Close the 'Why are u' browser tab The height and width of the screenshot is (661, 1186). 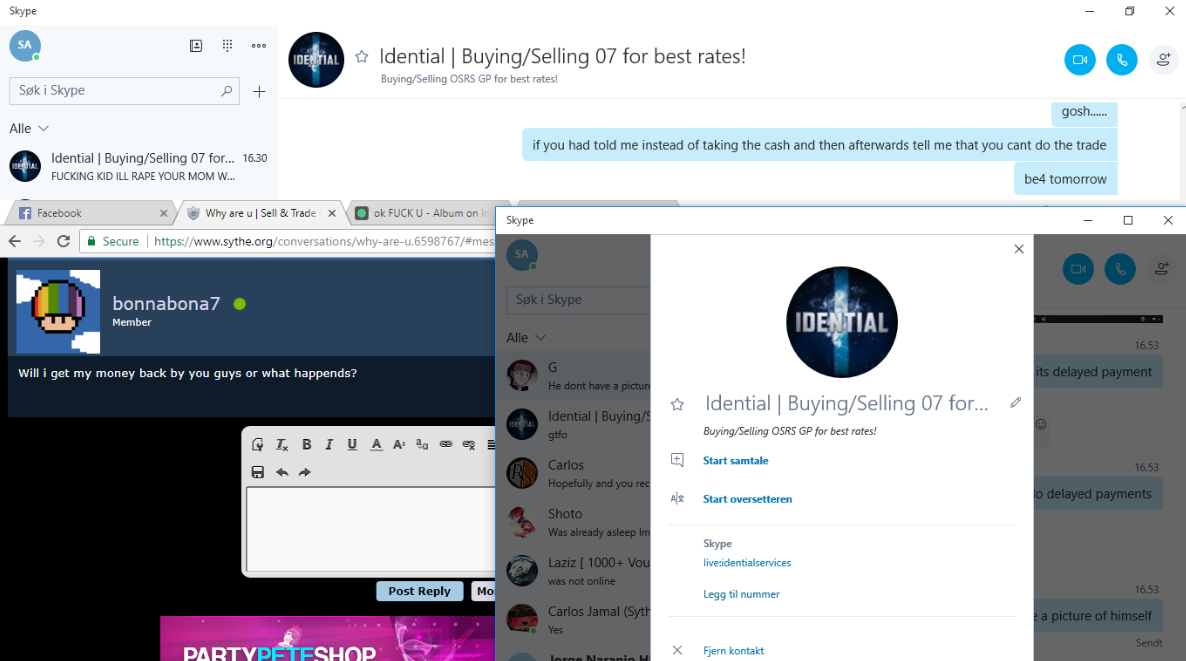[331, 213]
